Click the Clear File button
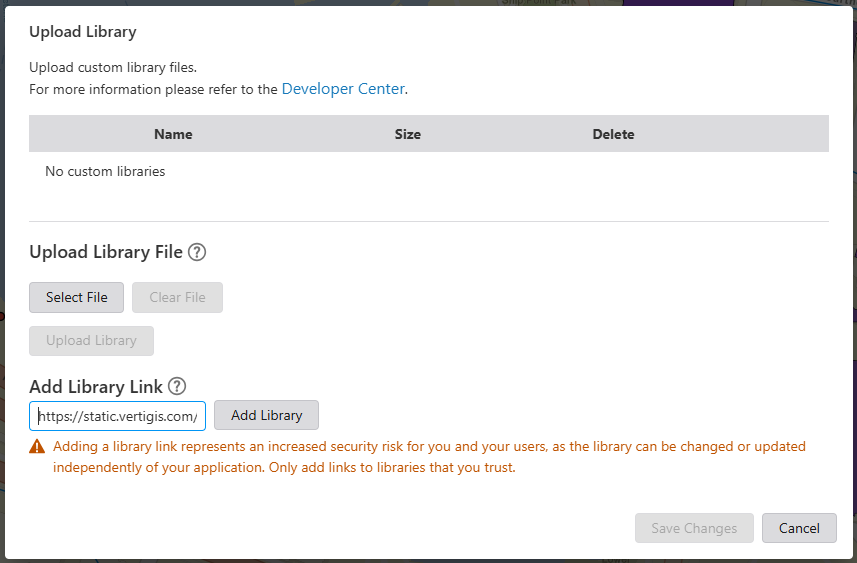Viewport: 857px width, 563px height. (177, 297)
